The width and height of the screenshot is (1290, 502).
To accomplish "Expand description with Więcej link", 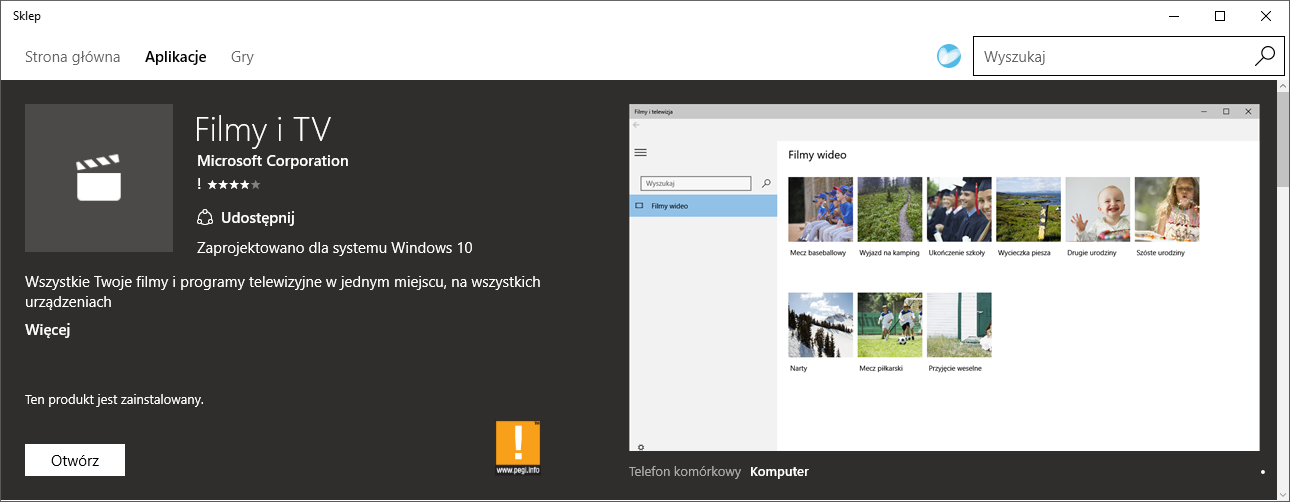I will tap(47, 330).
